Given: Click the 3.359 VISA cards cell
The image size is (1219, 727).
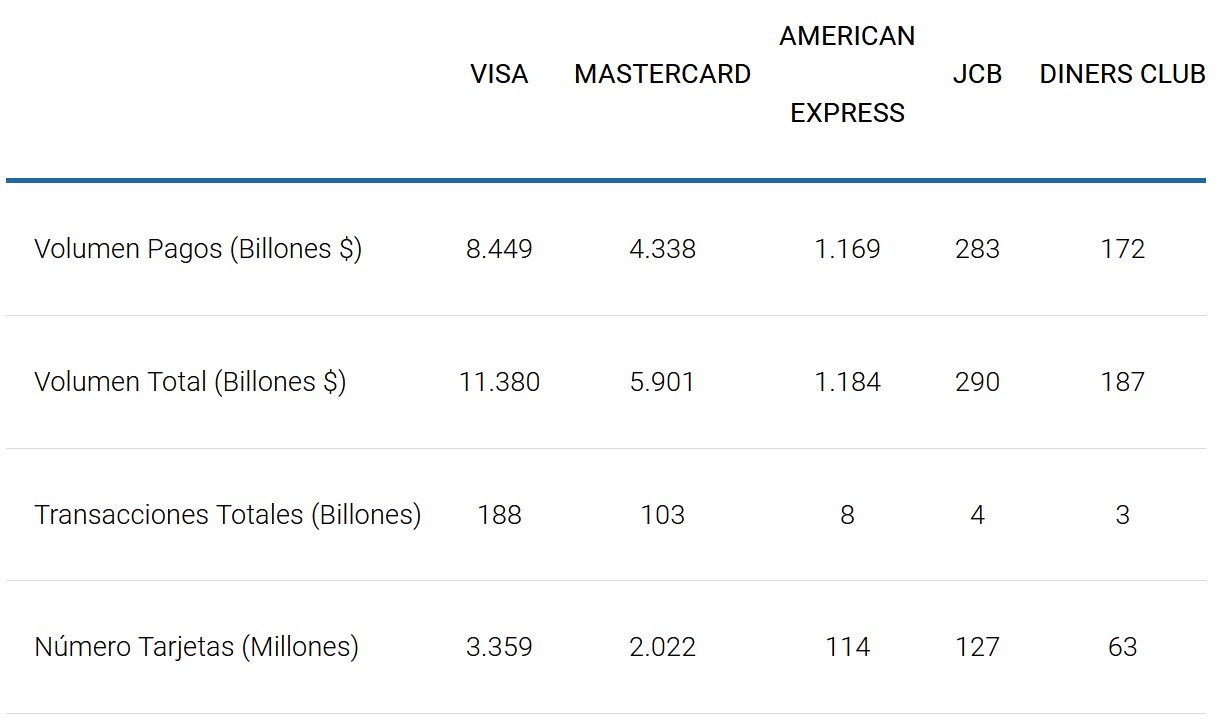Looking at the screenshot, I should pyautogui.click(x=499, y=647).
